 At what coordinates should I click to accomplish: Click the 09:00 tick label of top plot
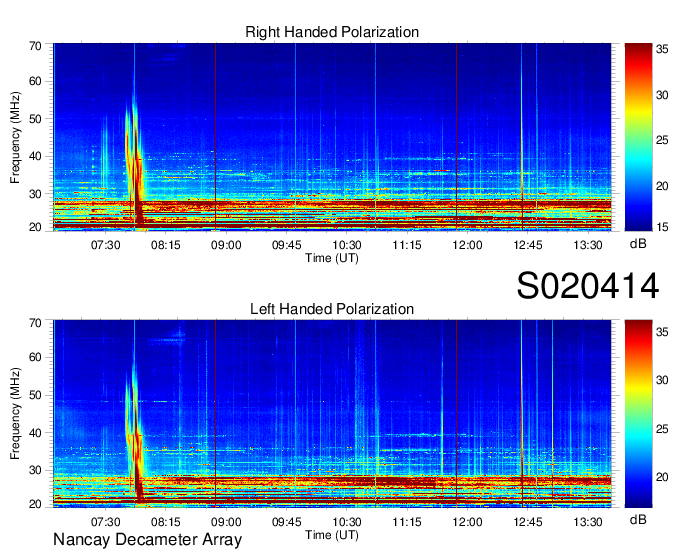226,245
